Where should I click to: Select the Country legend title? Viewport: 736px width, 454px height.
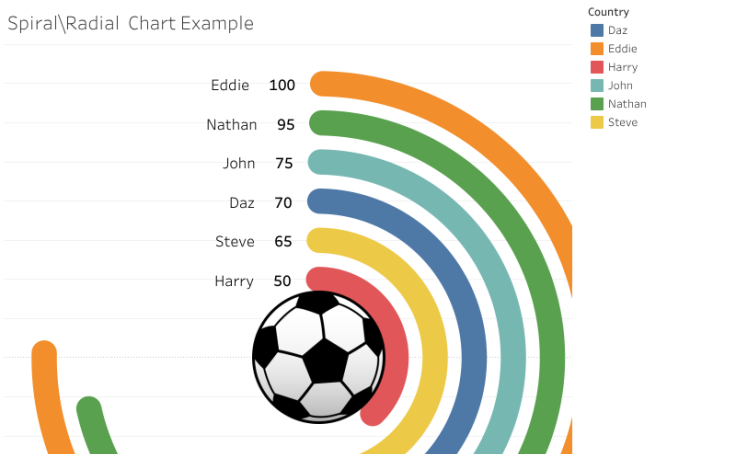(608, 12)
